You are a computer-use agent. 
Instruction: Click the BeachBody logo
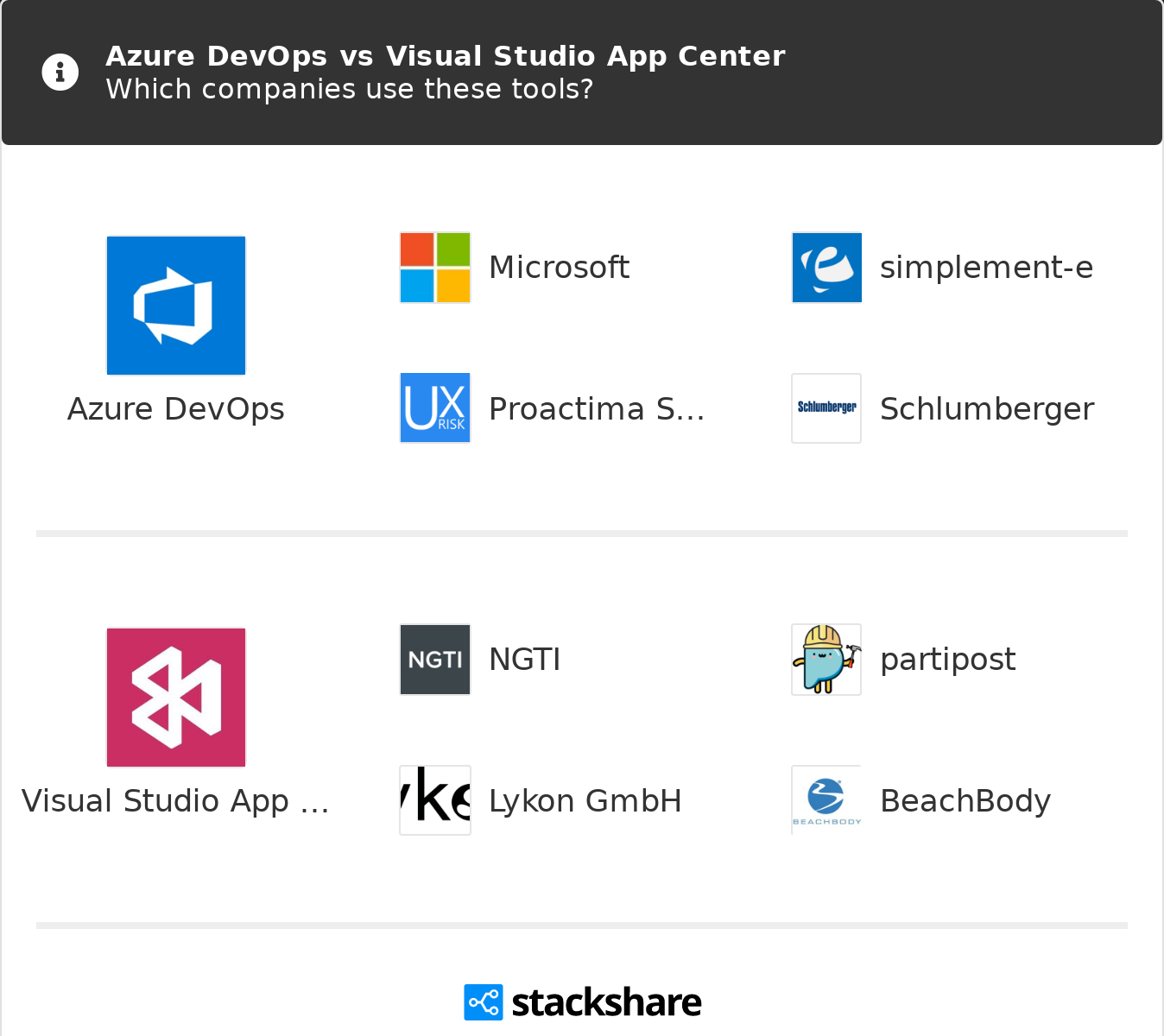point(826,800)
